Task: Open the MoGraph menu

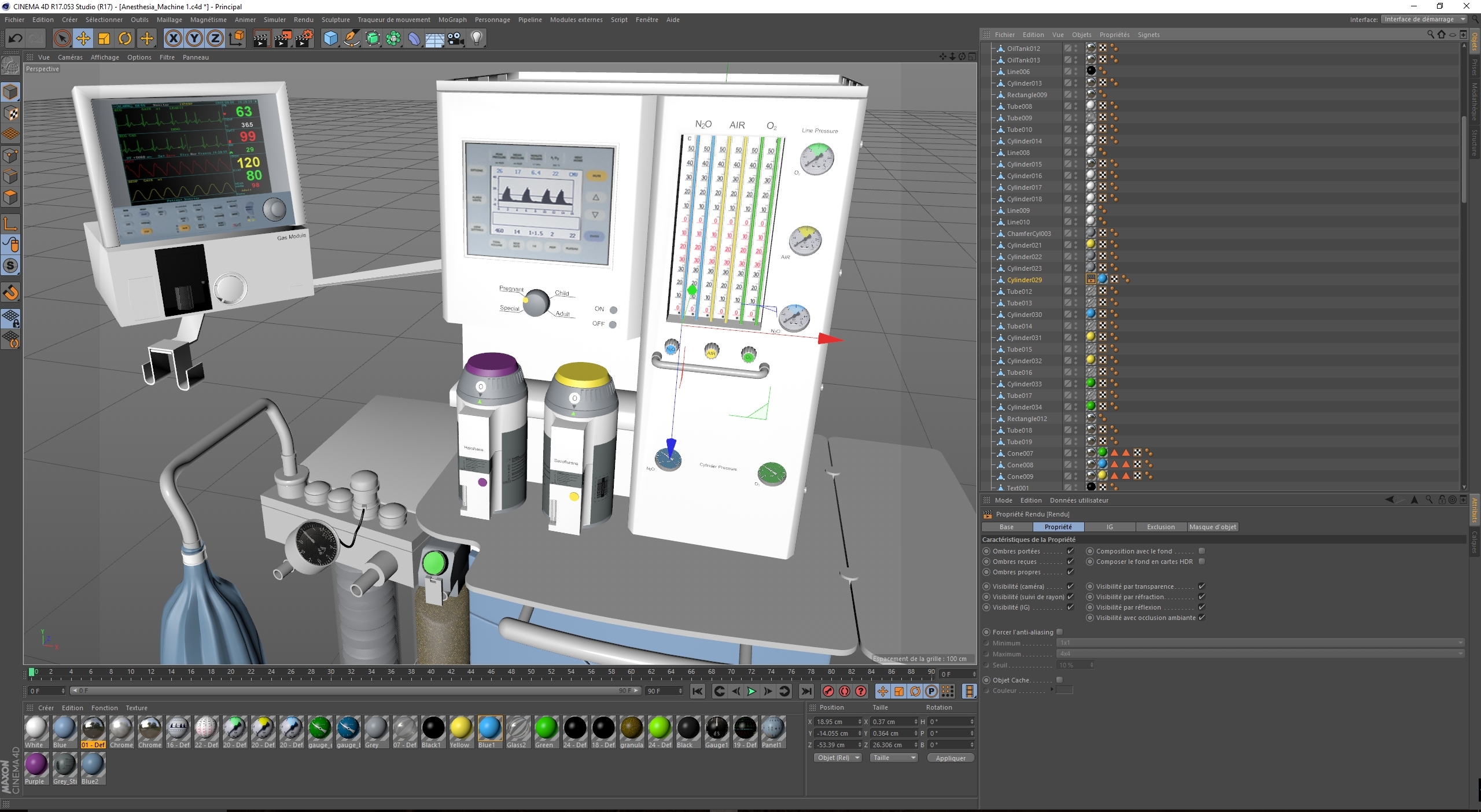Action: pyautogui.click(x=452, y=20)
